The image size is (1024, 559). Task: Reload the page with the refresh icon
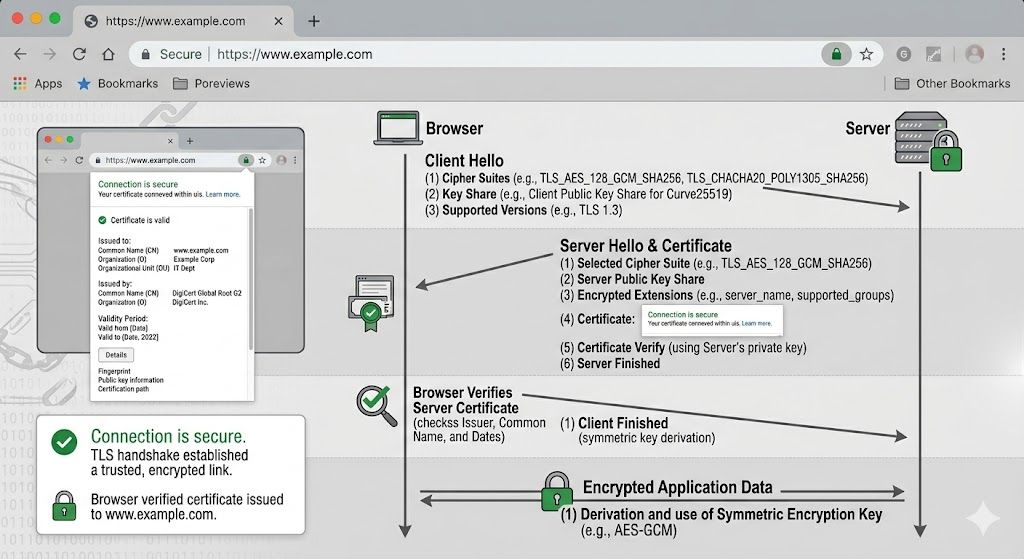pos(79,54)
